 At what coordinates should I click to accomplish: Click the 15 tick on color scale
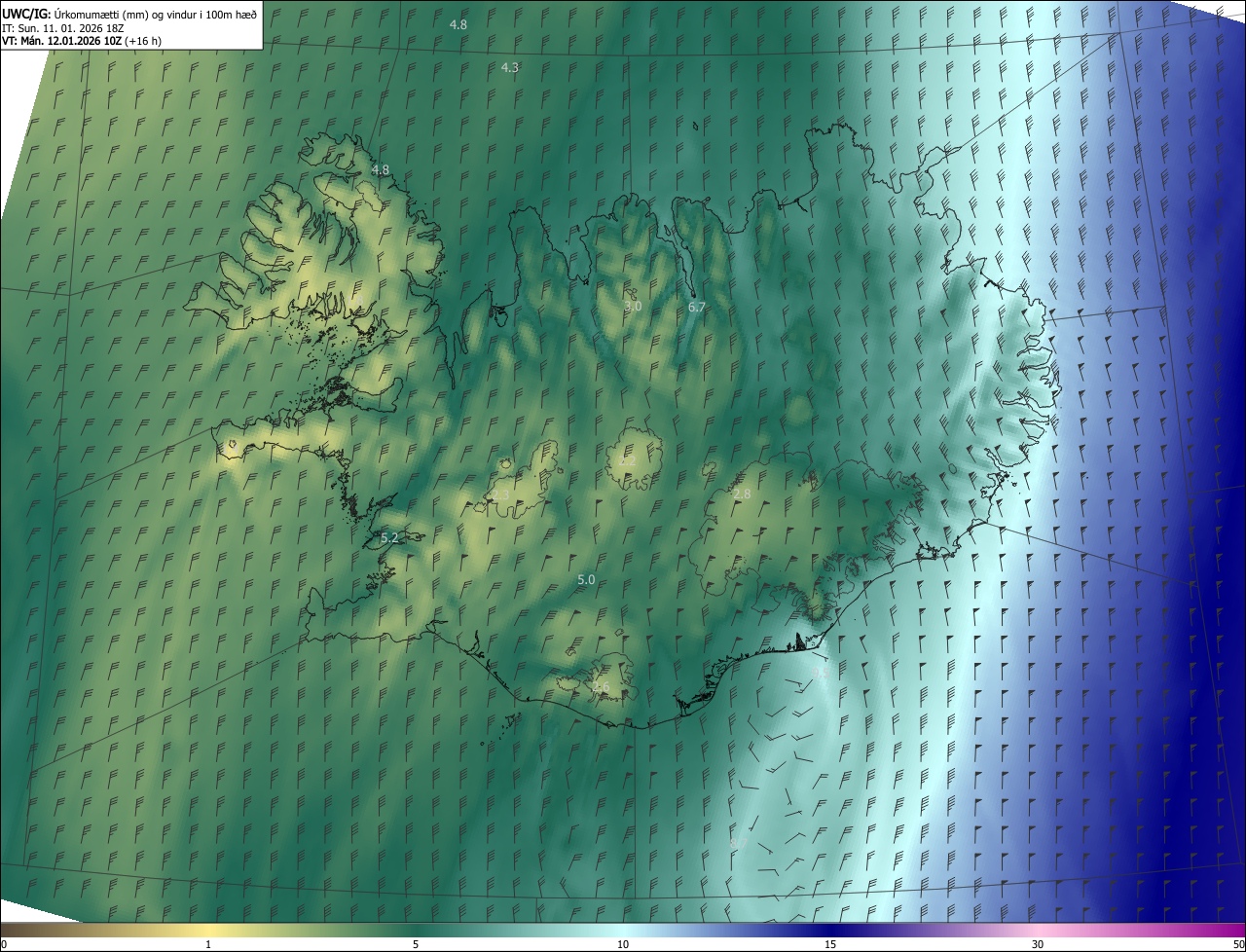pos(830,944)
